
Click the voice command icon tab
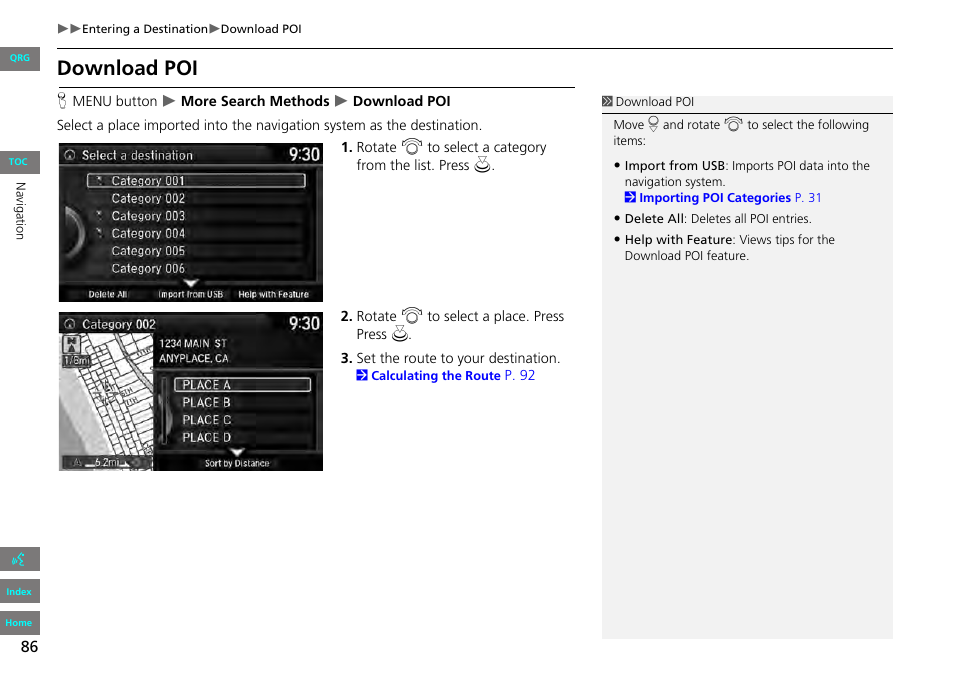click(19, 559)
